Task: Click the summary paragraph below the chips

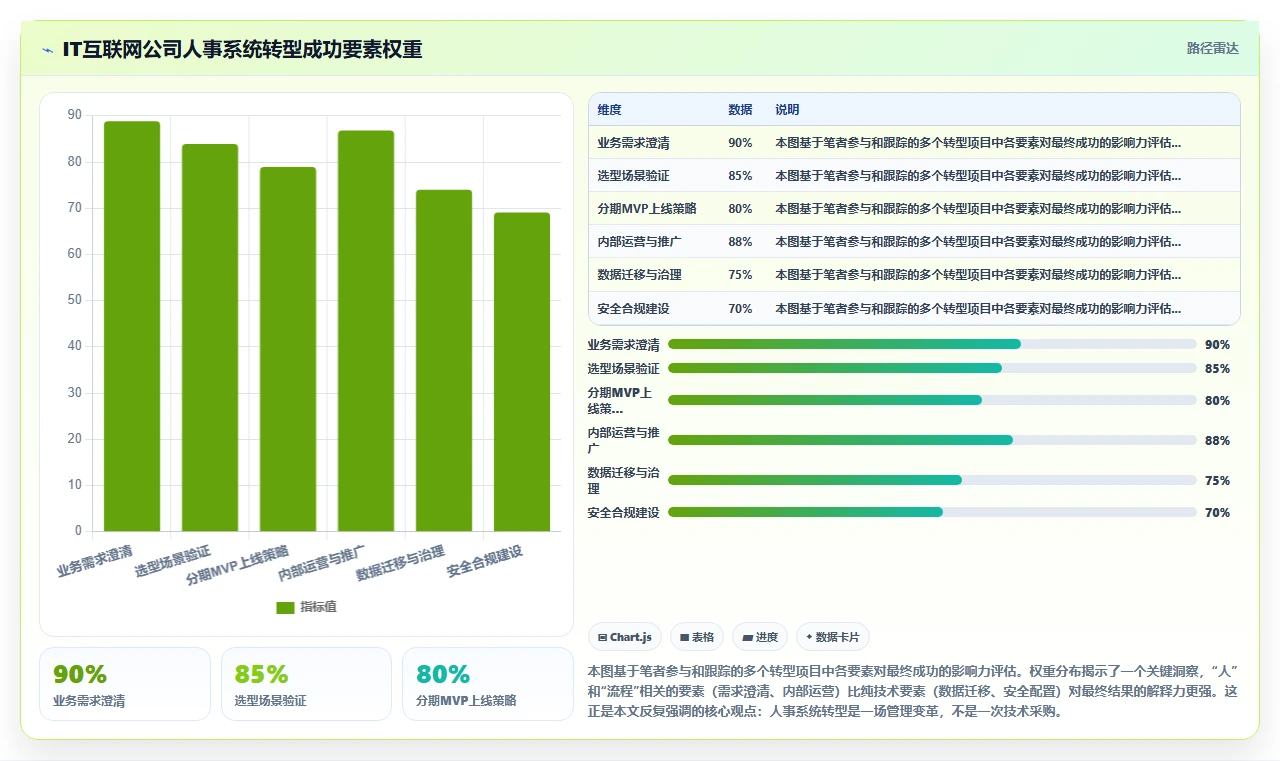Action: click(913, 691)
